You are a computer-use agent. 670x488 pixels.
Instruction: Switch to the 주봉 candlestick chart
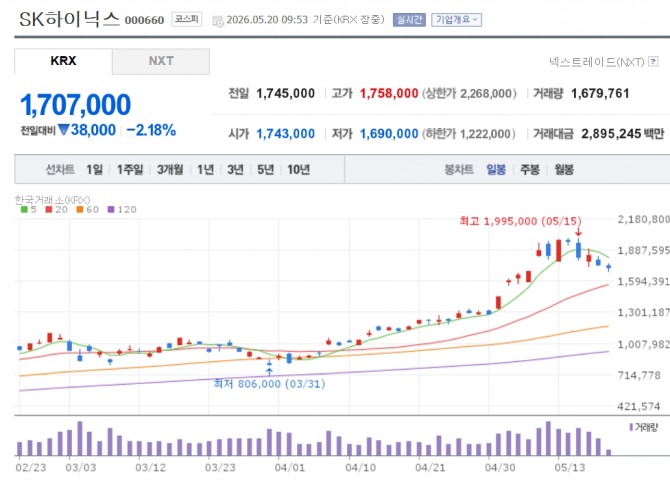pyautogui.click(x=530, y=170)
